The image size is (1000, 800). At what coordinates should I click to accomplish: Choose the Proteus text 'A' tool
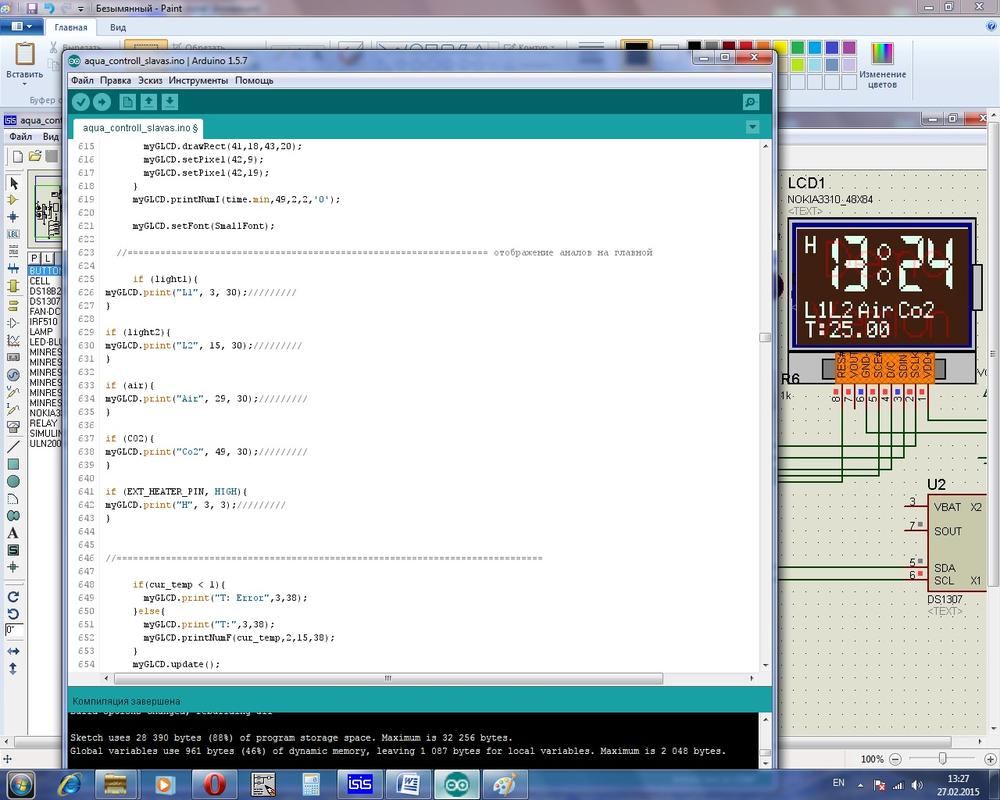(13, 533)
